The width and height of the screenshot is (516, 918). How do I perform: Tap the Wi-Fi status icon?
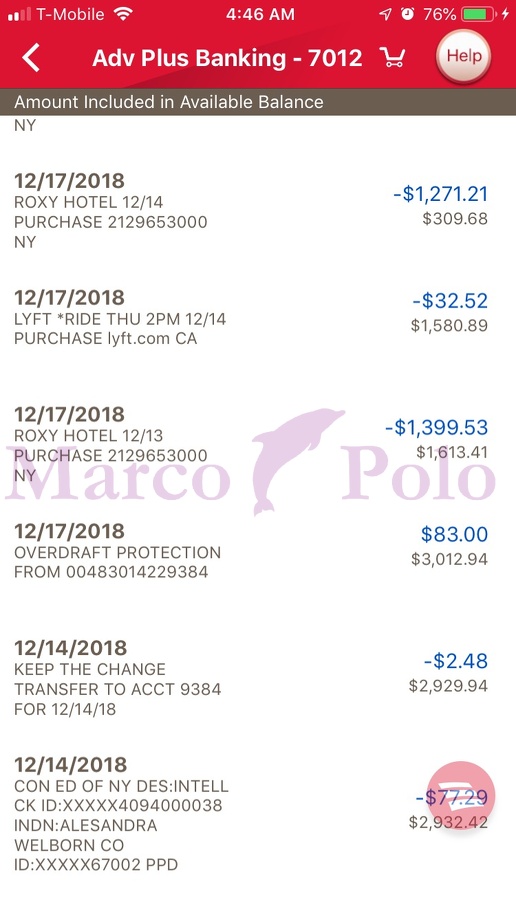coord(123,14)
